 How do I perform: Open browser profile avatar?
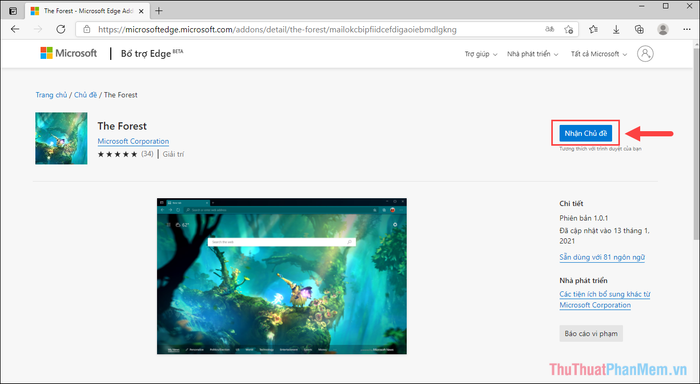[x=663, y=29]
